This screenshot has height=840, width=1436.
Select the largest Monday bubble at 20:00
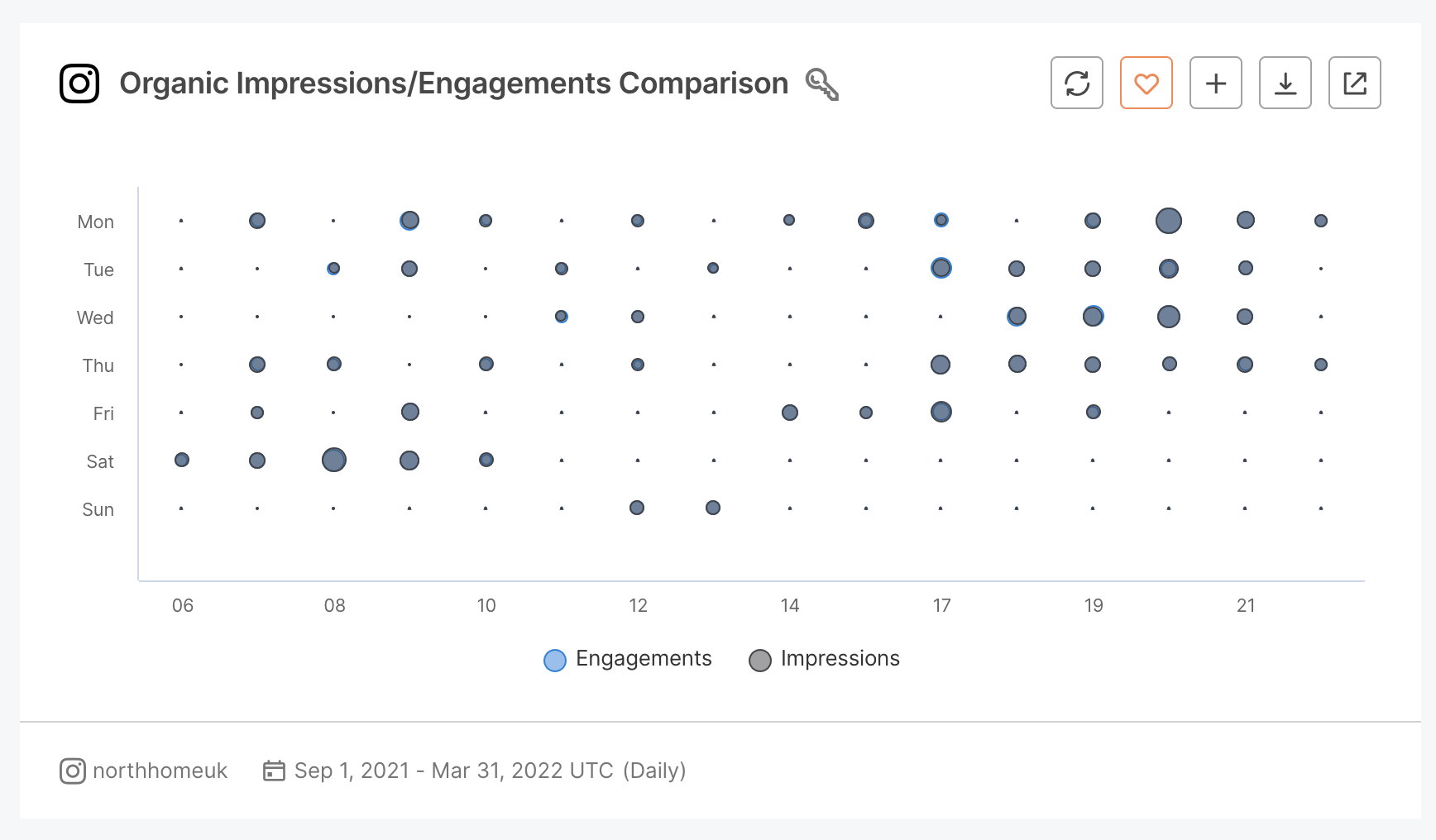click(x=1168, y=220)
